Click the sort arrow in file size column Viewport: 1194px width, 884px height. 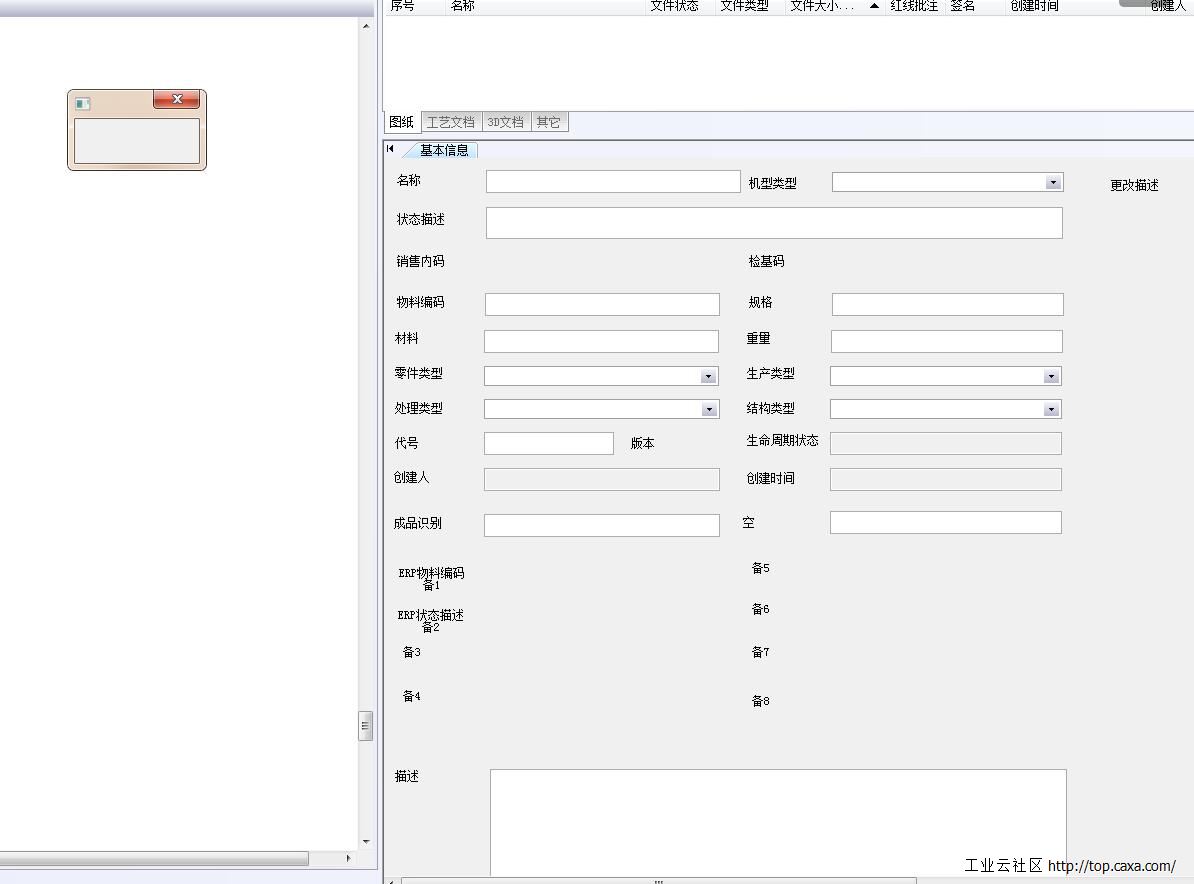click(x=874, y=6)
